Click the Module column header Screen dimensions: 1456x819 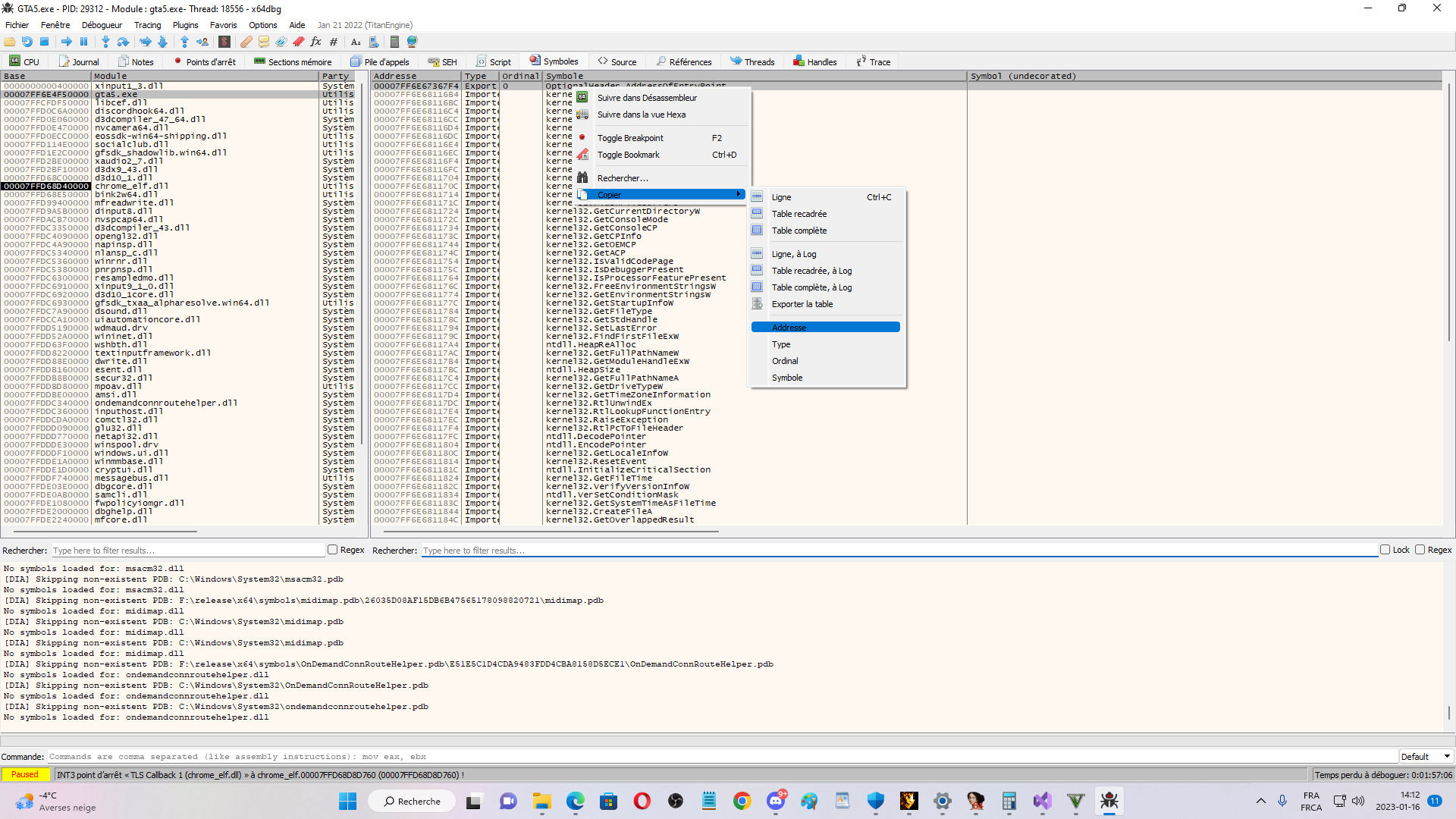point(206,76)
